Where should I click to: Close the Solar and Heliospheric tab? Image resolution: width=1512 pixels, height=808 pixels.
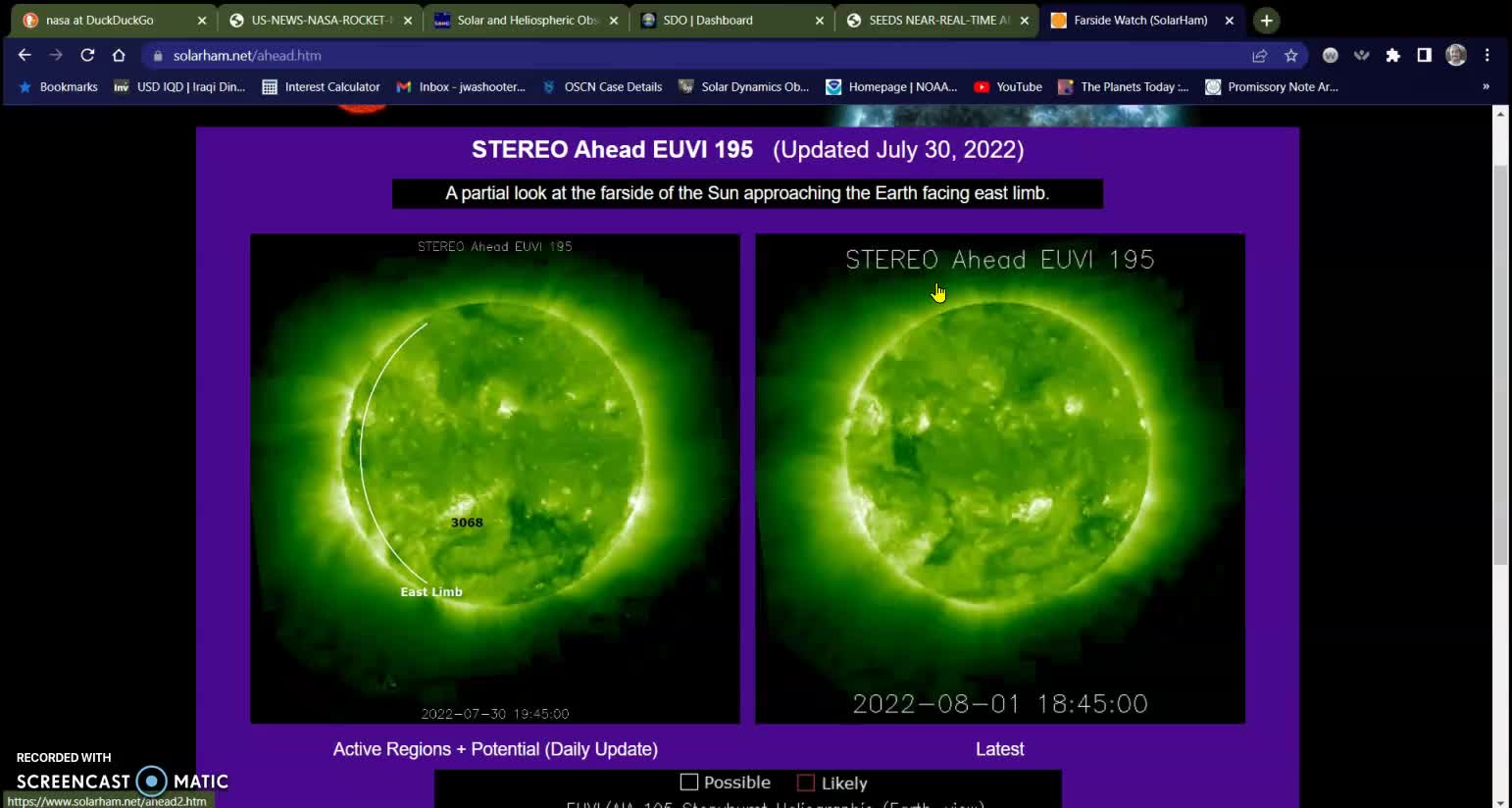(614, 21)
